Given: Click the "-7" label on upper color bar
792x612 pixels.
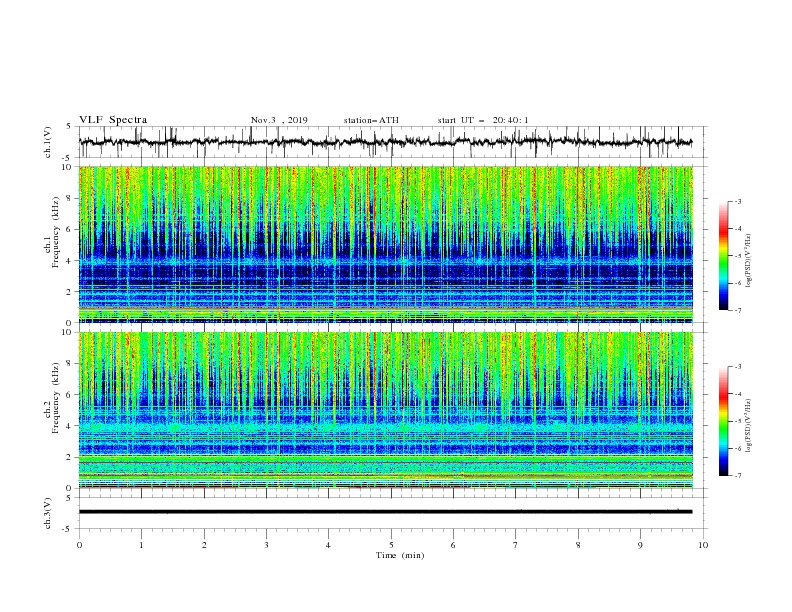Looking at the screenshot, I should [x=738, y=310].
